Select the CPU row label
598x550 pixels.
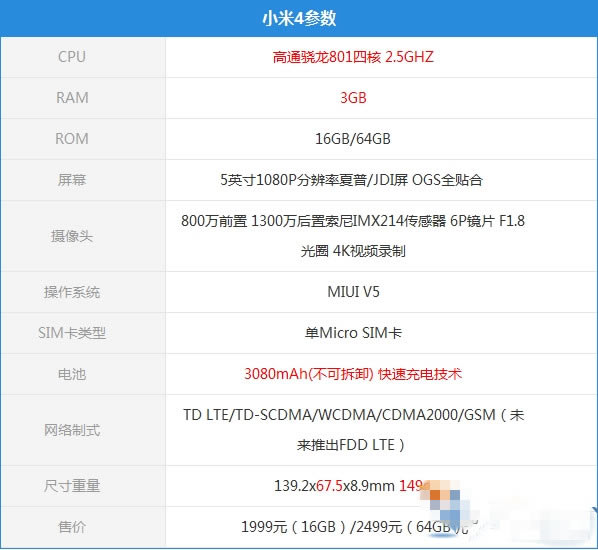[x=72, y=57]
